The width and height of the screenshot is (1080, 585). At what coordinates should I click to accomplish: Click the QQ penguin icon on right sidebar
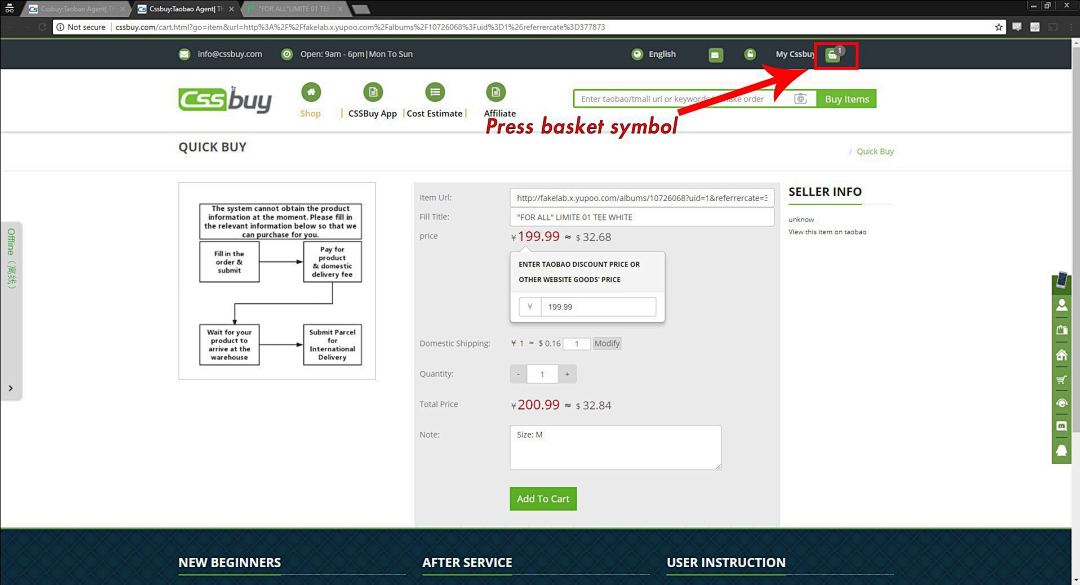[1061, 451]
